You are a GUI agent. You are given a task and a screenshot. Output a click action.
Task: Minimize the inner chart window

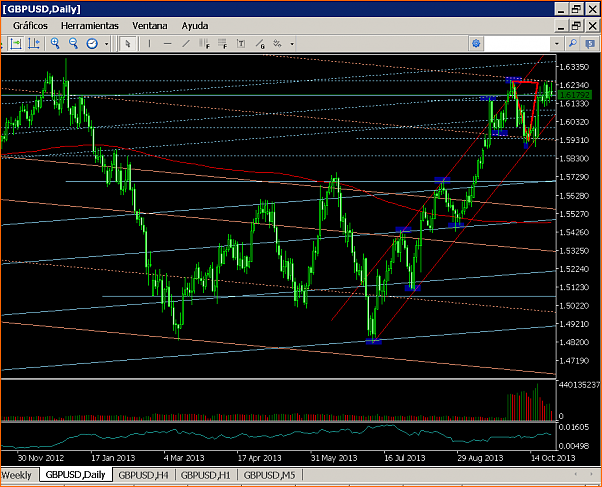(x=561, y=26)
